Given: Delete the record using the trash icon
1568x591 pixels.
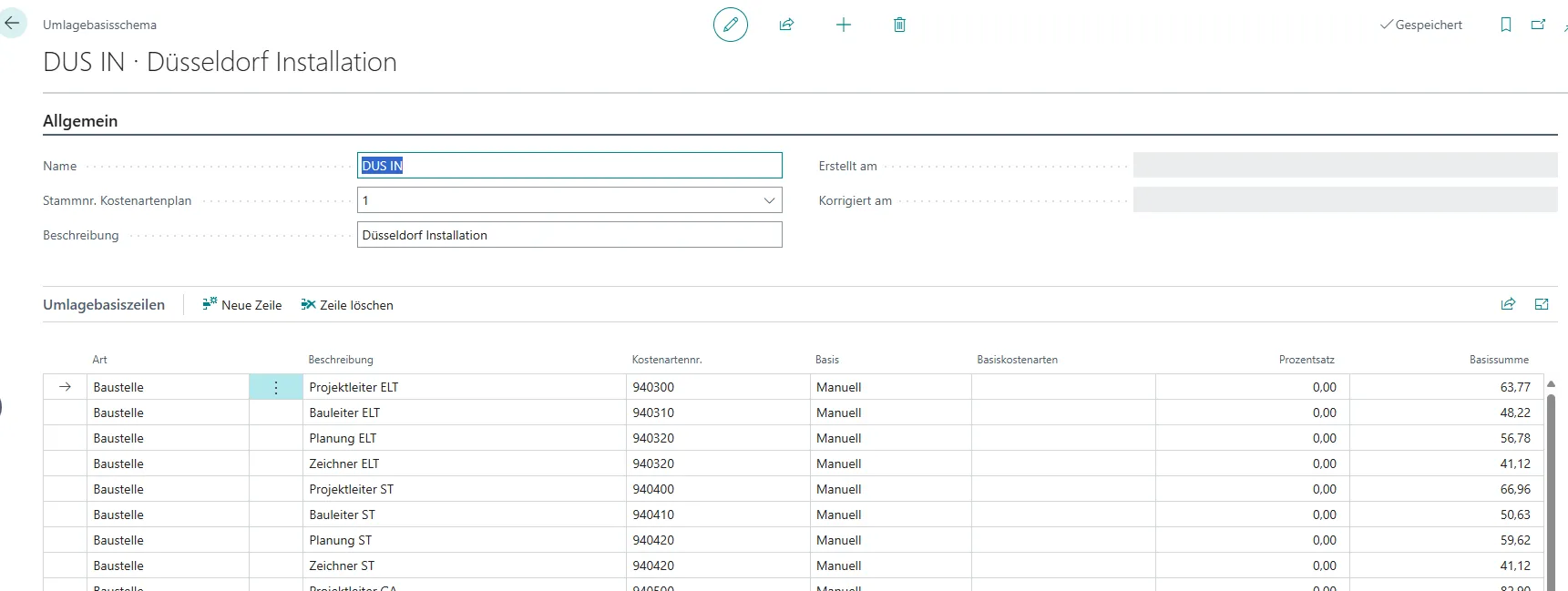Looking at the screenshot, I should pos(899,25).
